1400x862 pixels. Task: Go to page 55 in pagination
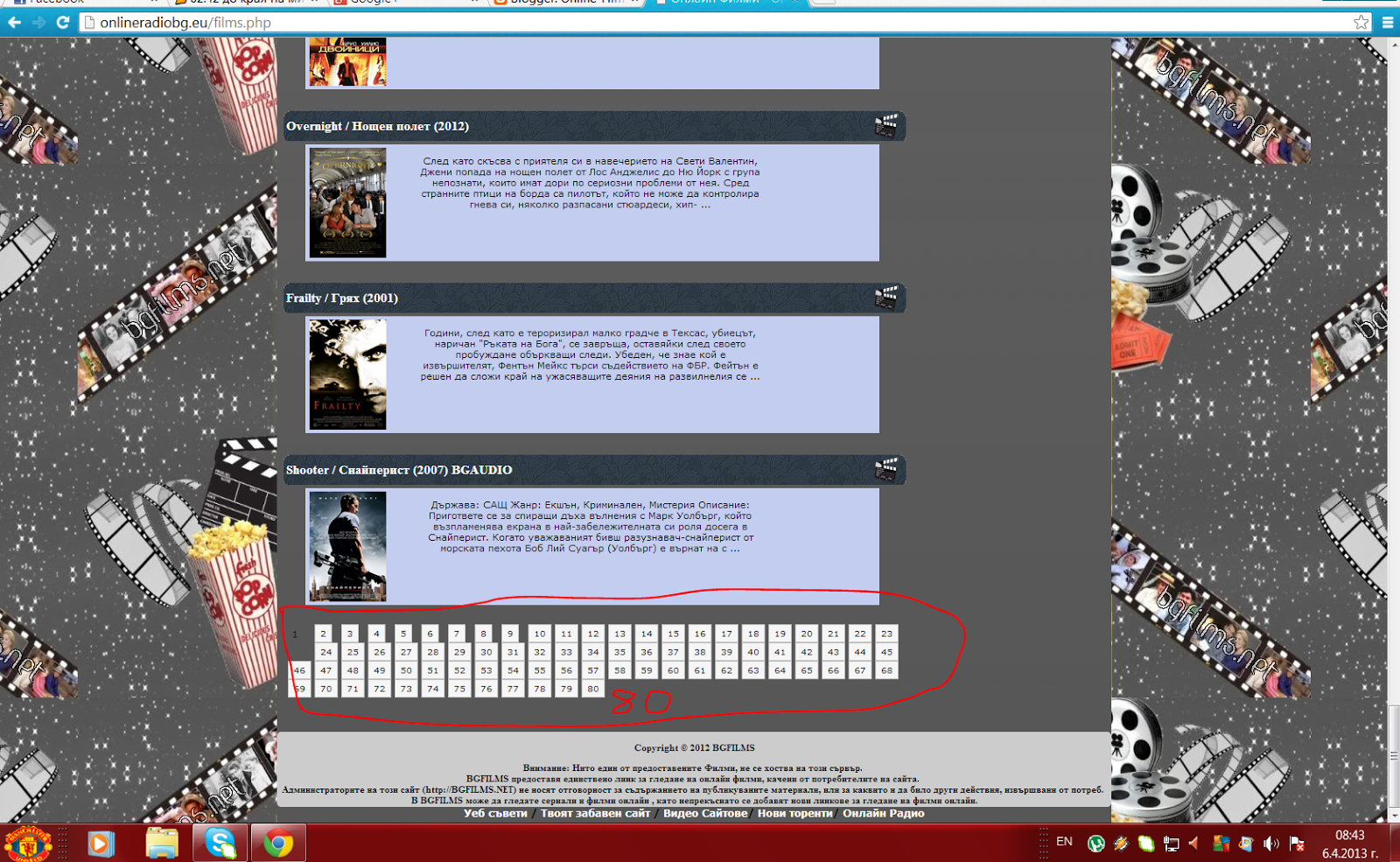tap(540, 670)
